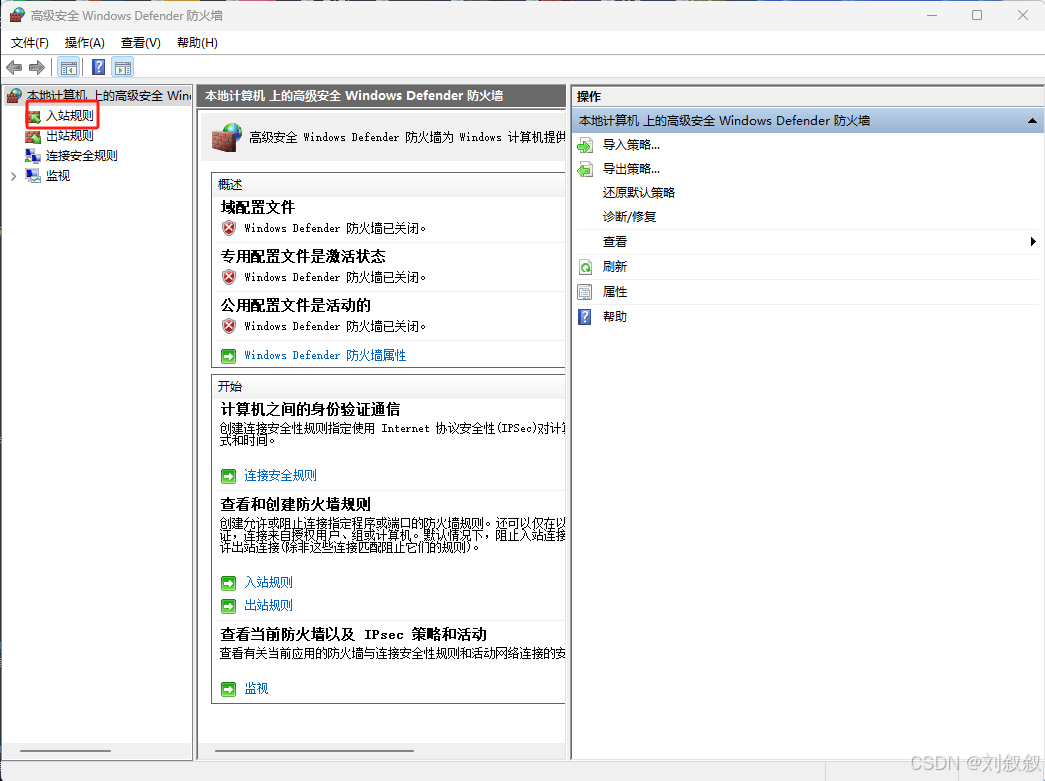
Task: Expand the 监视 tree node chevron
Action: 12,175
